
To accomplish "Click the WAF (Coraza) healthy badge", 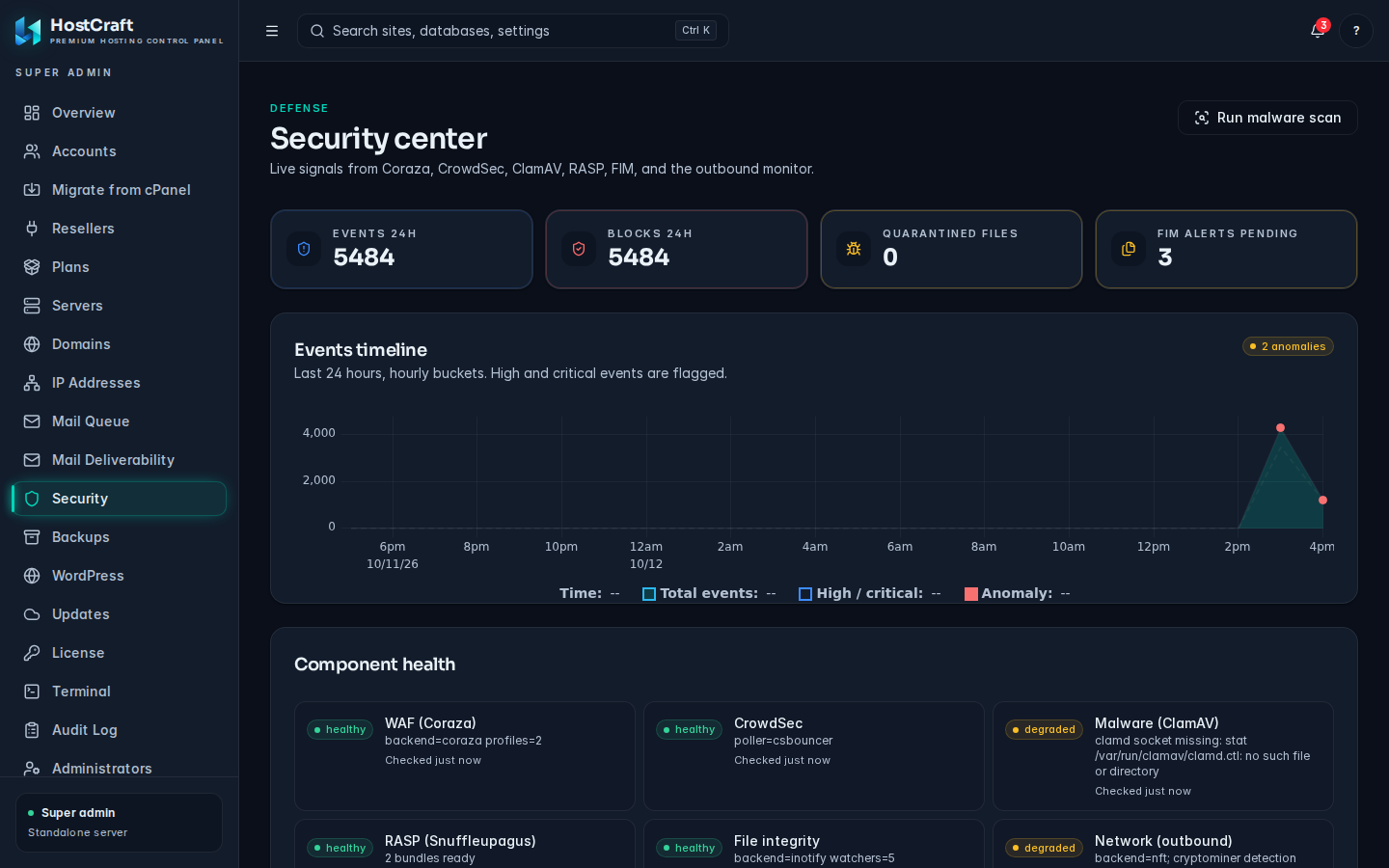I will click(x=340, y=730).
